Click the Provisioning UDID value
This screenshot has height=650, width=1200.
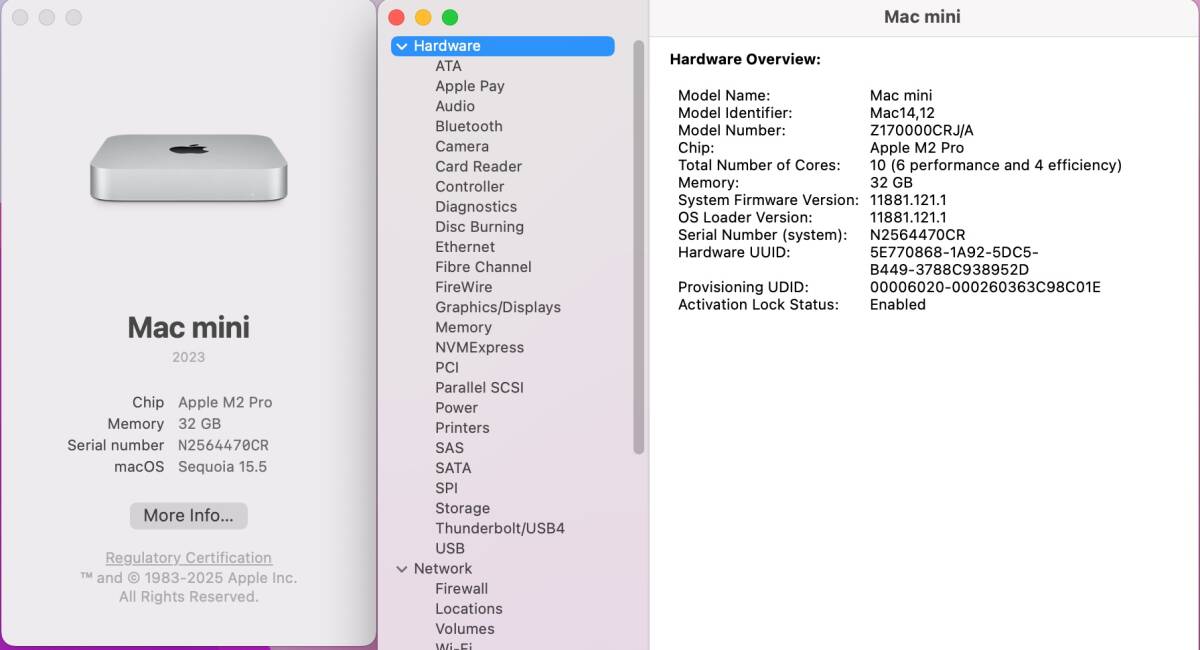tap(985, 287)
